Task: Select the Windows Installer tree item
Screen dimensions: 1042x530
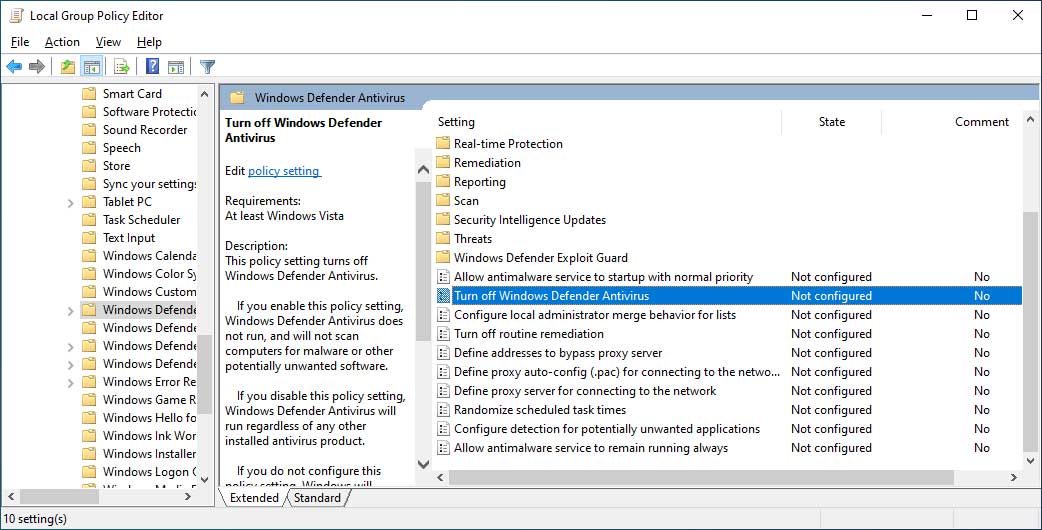Action: coord(149,454)
